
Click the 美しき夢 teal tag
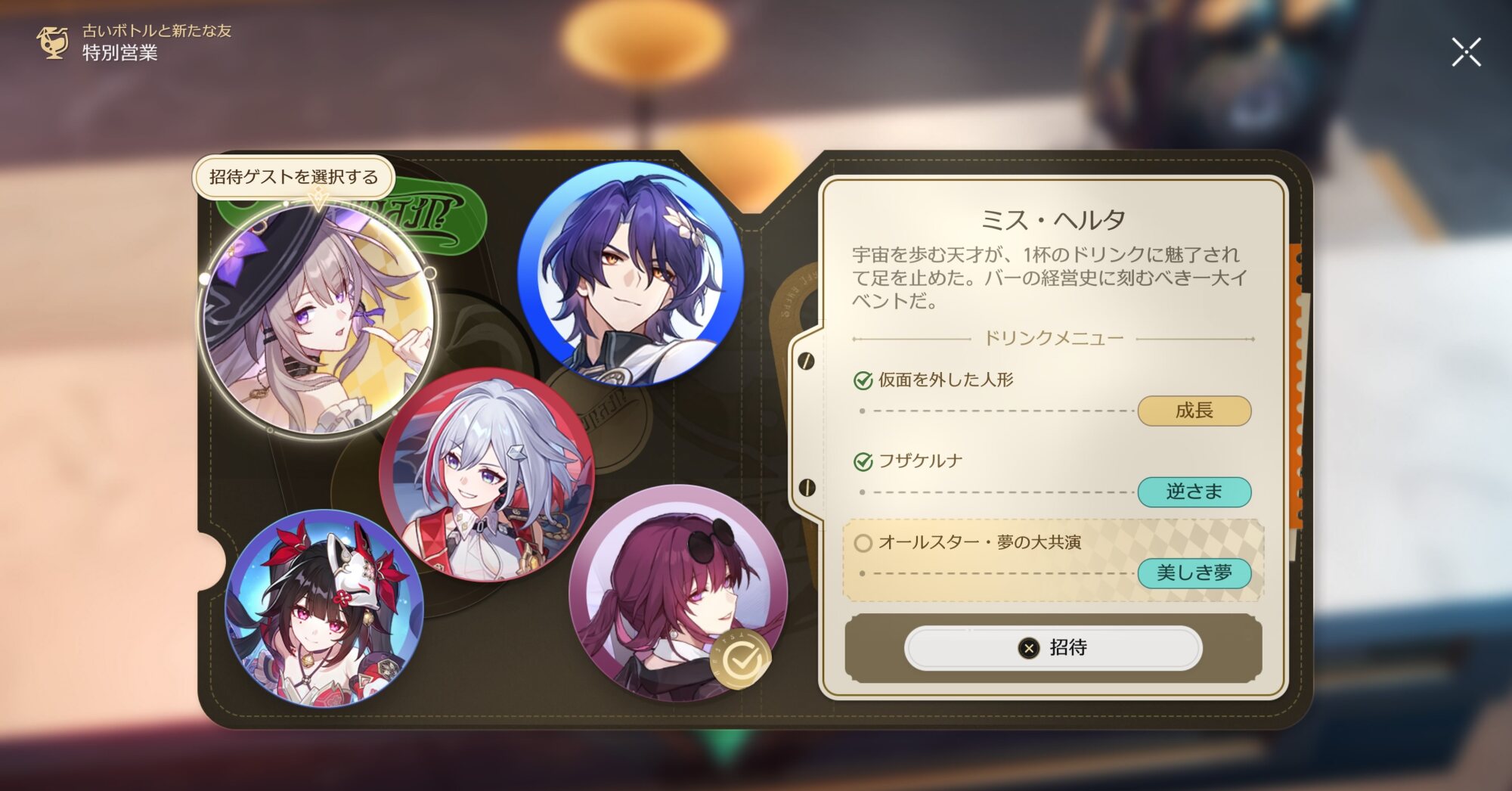tap(1194, 573)
